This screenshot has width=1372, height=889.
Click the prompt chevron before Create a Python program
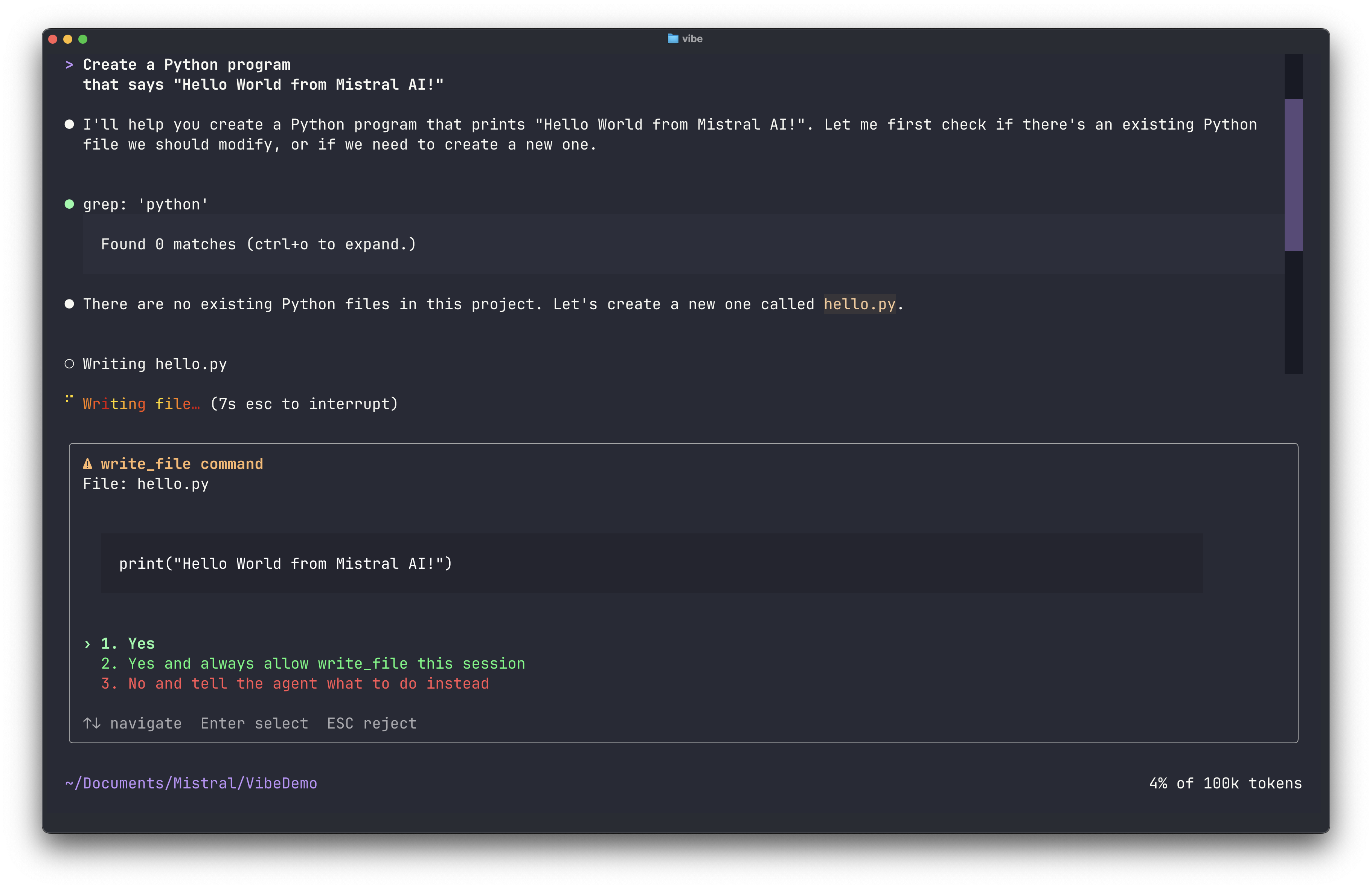69,65
